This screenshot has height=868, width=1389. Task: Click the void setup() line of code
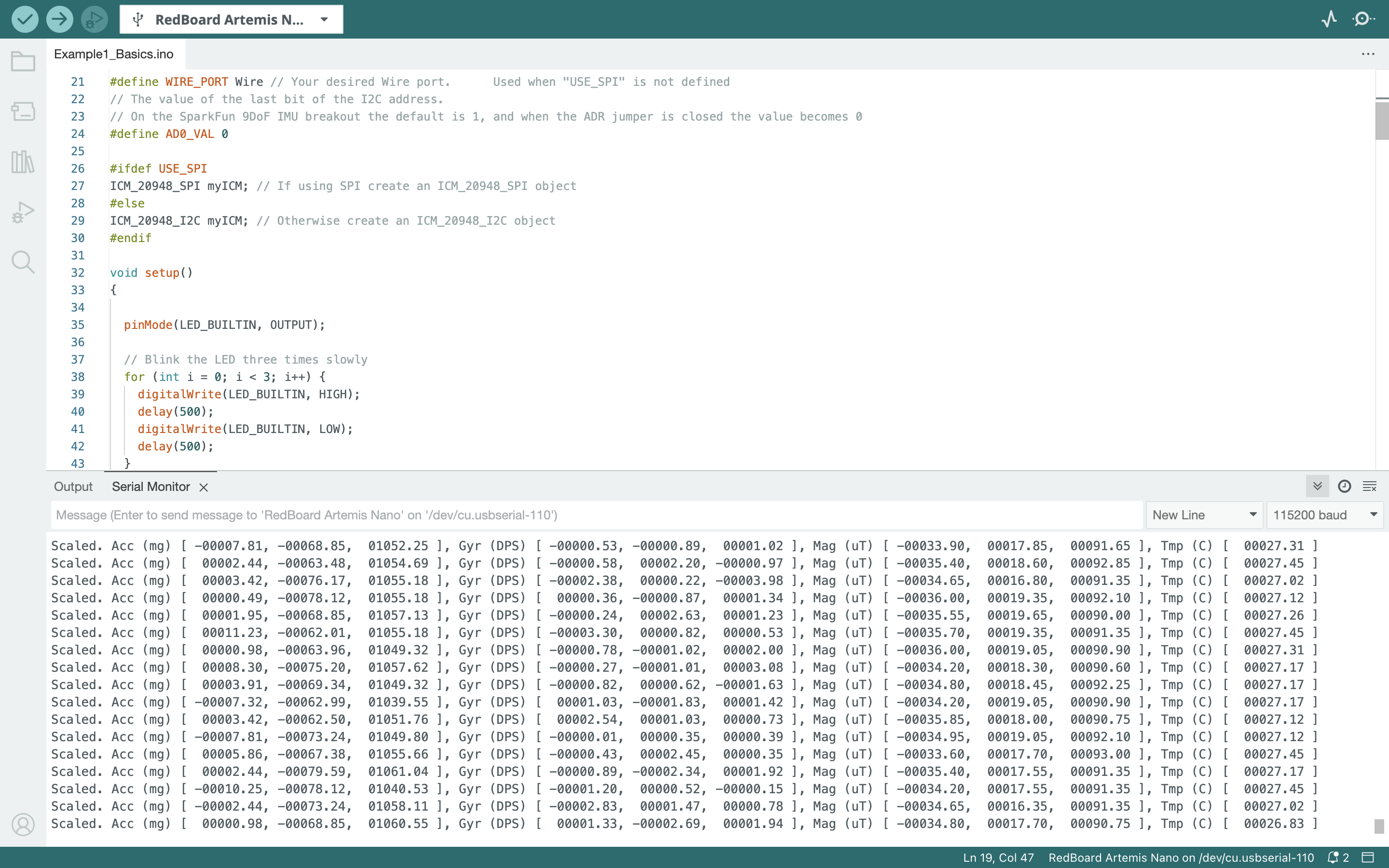click(151, 272)
